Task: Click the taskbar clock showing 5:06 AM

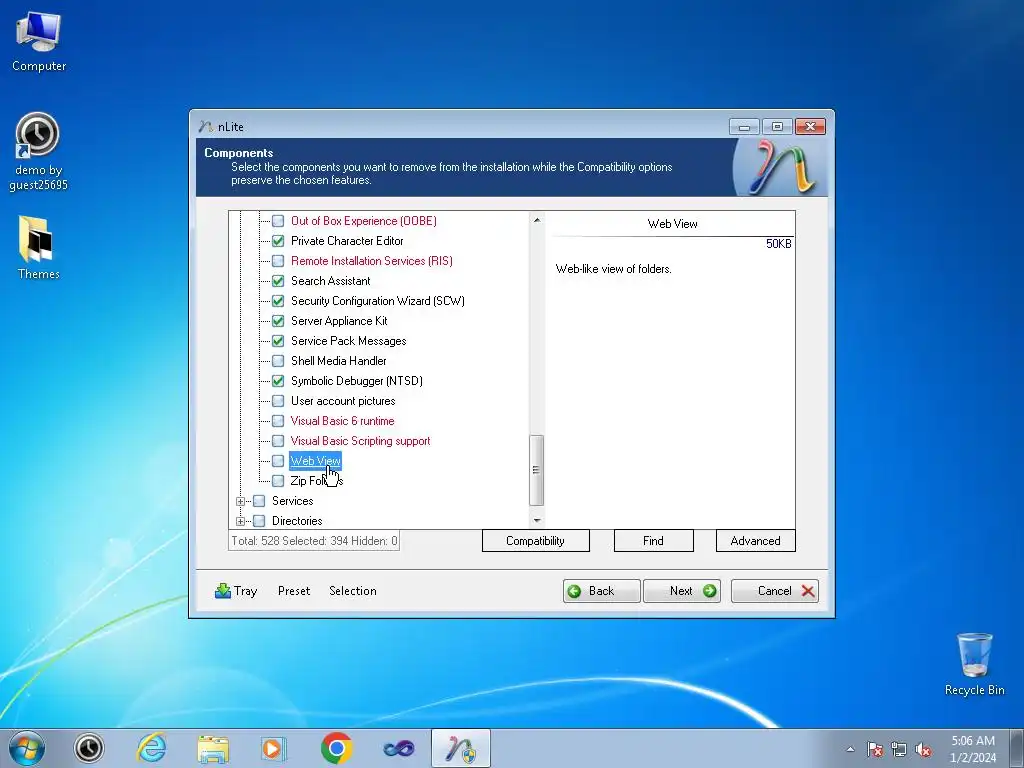Action: (x=973, y=749)
